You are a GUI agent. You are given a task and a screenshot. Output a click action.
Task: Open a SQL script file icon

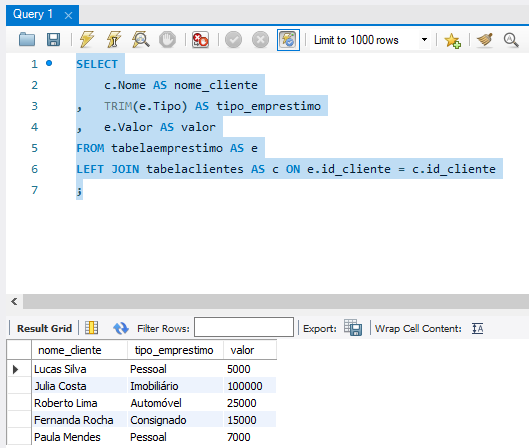click(27, 40)
